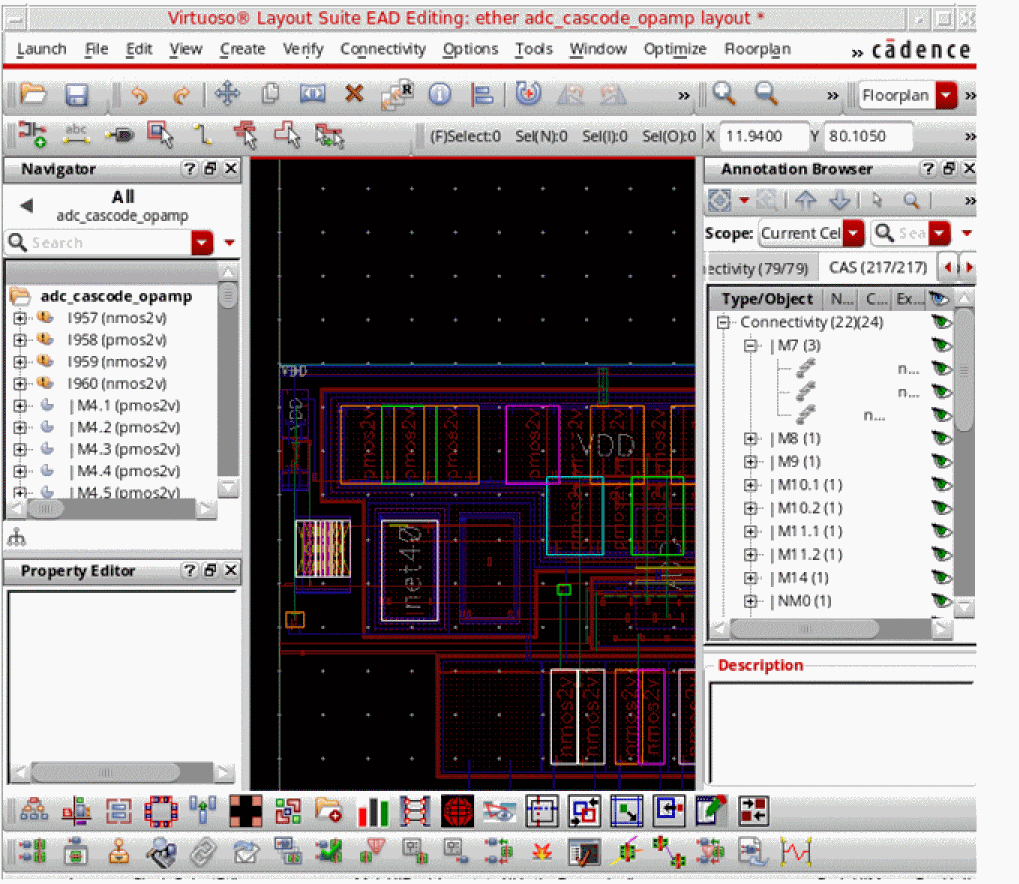1019x884 pixels.
Task: Switch to the CAS (217/217) tab
Action: click(x=879, y=267)
